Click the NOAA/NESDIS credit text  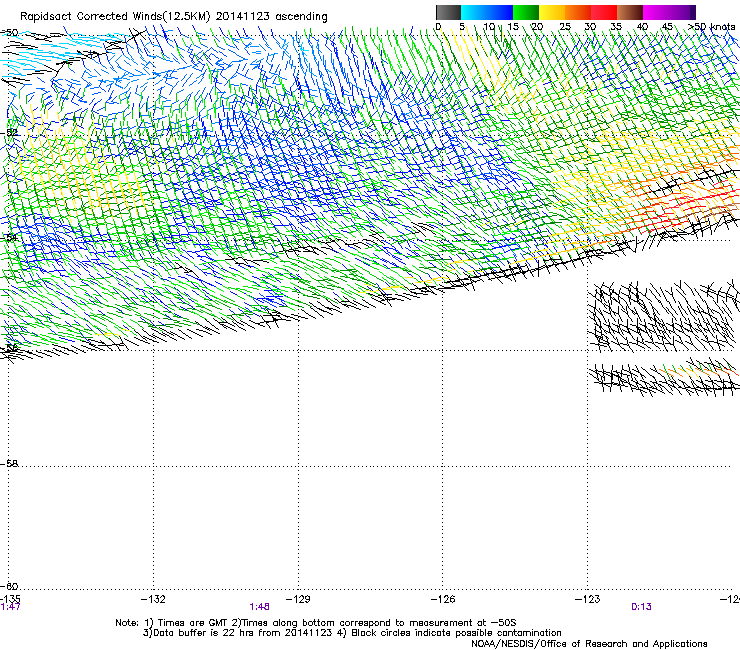click(589, 644)
